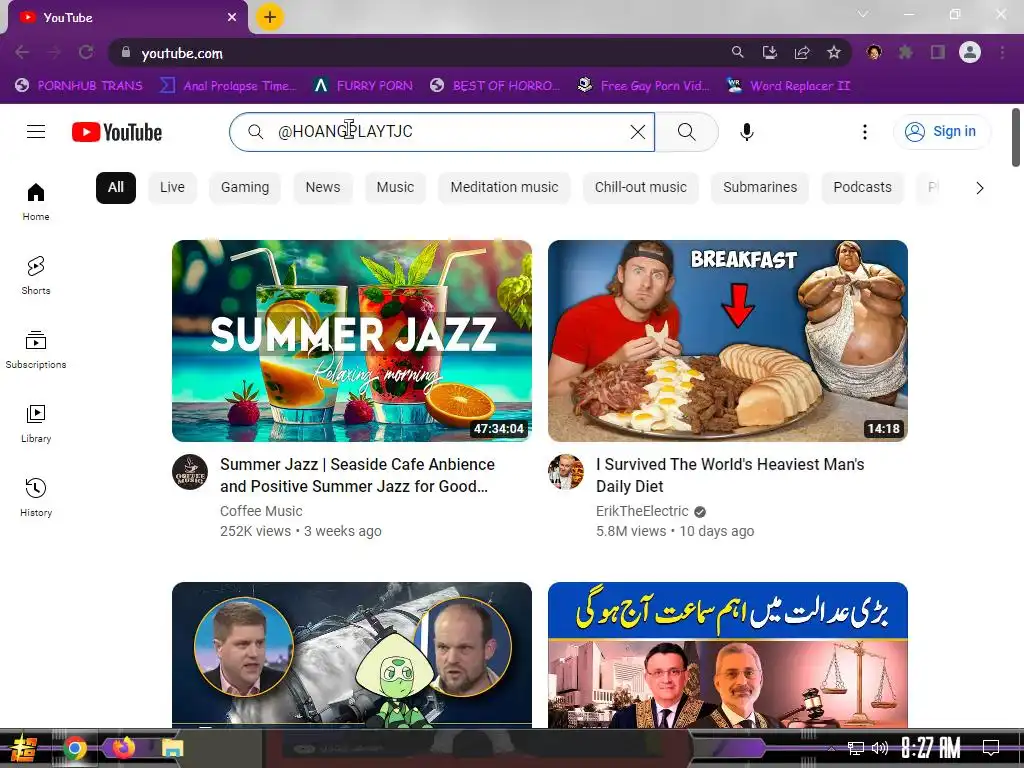Select the All filter chip

point(116,187)
